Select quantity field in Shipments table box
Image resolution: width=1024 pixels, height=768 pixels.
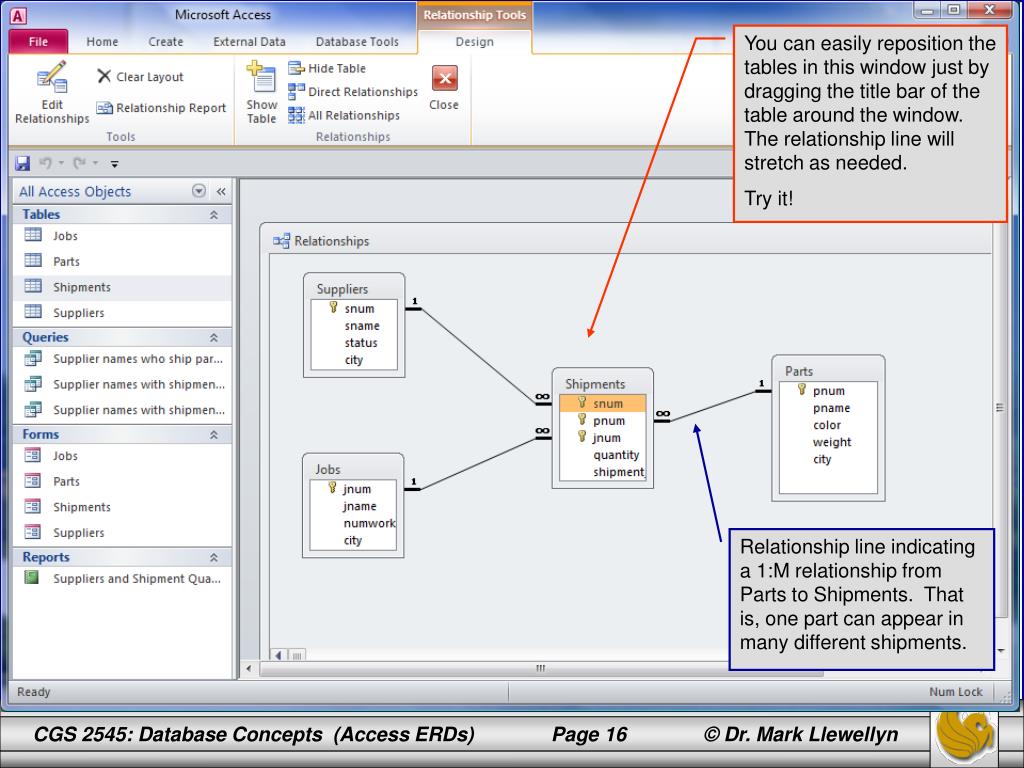[602, 455]
